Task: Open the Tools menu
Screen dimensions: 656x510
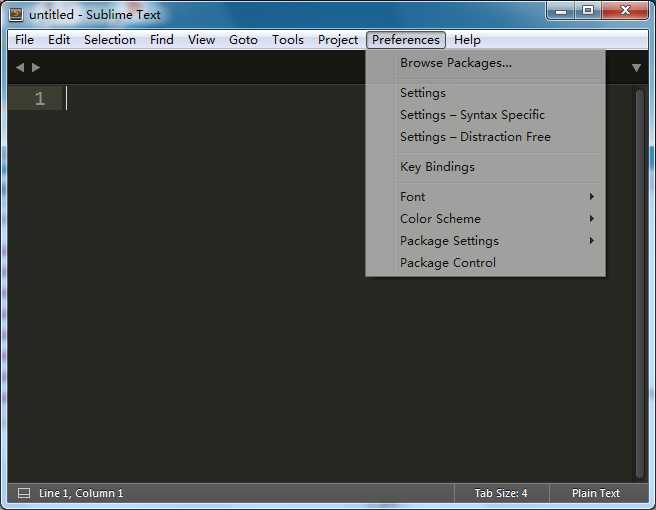Action: click(288, 40)
